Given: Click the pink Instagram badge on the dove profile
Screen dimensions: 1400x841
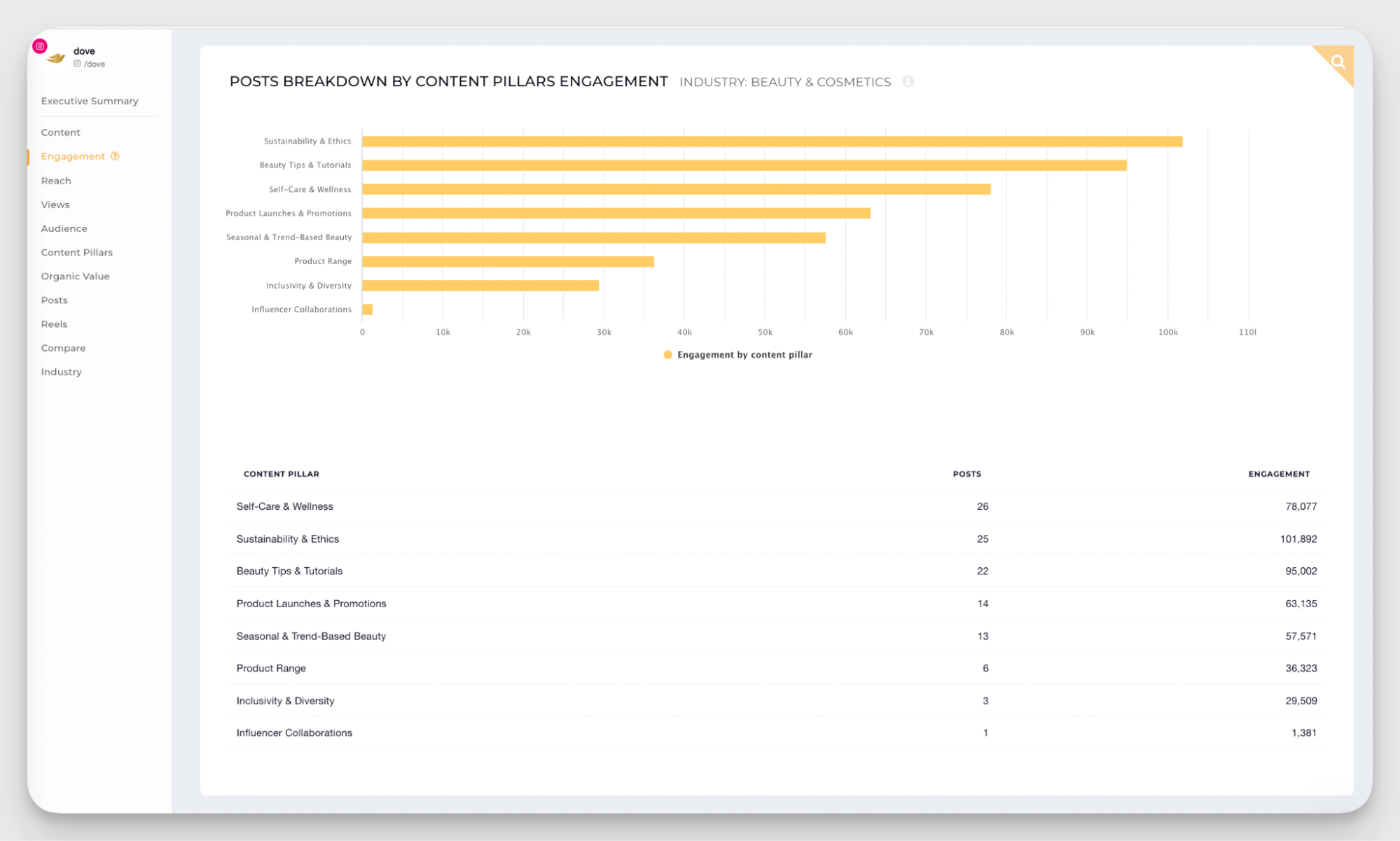Looking at the screenshot, I should pyautogui.click(x=40, y=46).
